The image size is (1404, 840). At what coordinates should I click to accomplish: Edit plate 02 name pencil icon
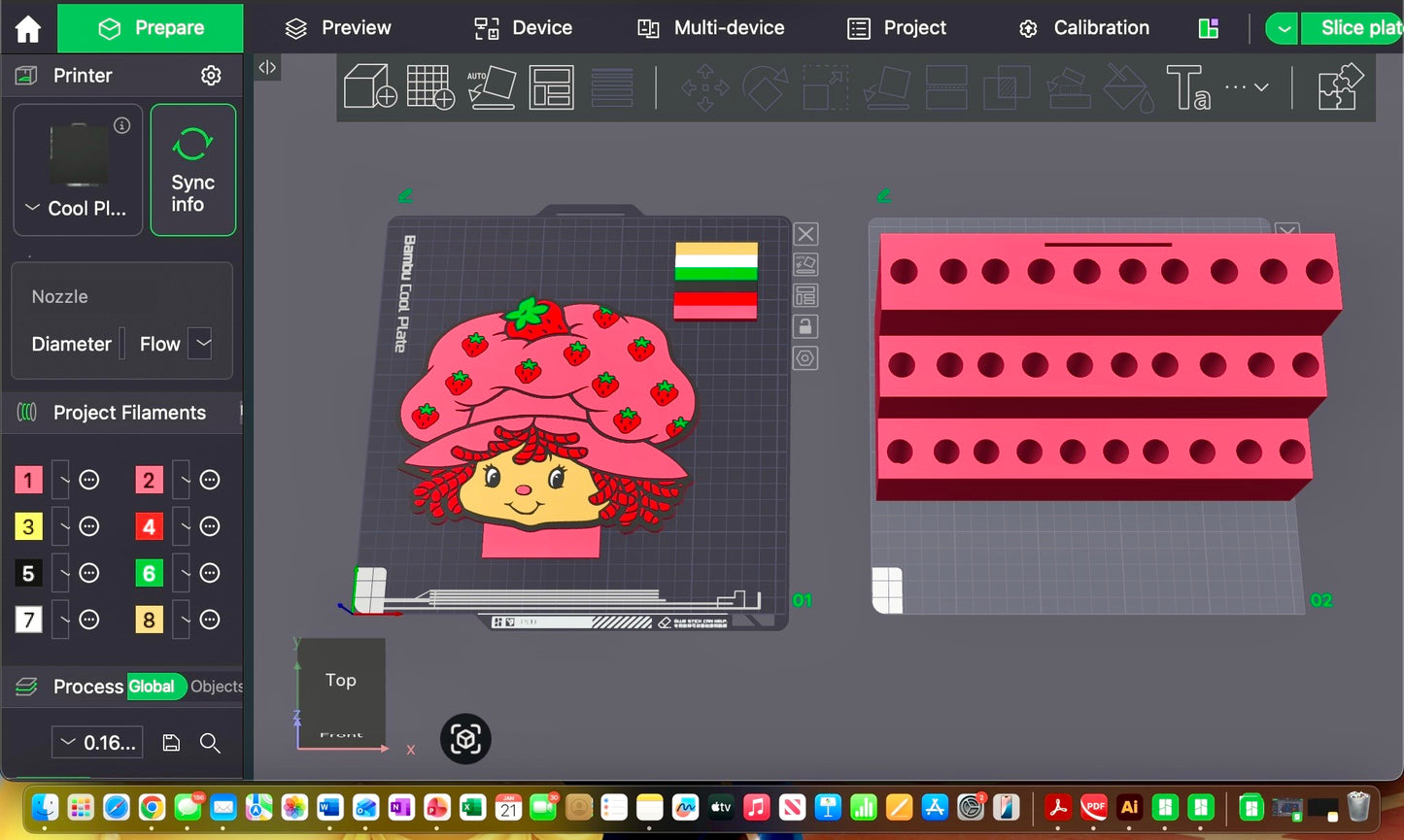click(x=884, y=195)
